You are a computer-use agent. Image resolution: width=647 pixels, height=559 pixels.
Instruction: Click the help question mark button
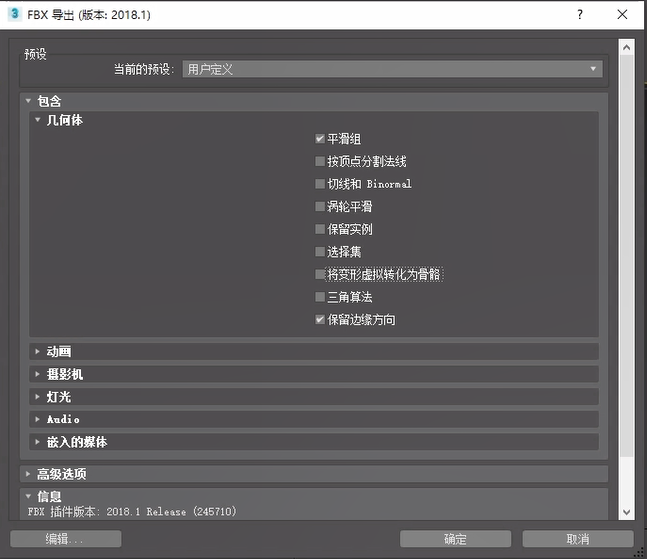tap(580, 15)
